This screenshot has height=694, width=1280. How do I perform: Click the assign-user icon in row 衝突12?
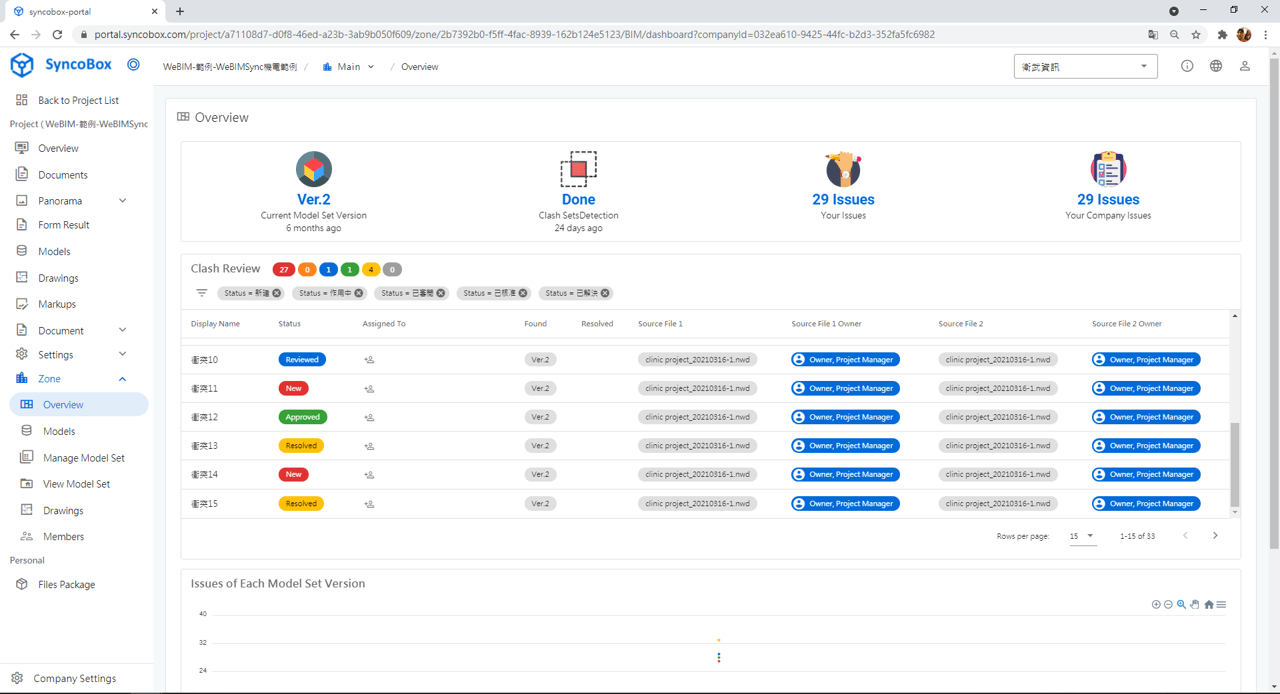(x=369, y=418)
